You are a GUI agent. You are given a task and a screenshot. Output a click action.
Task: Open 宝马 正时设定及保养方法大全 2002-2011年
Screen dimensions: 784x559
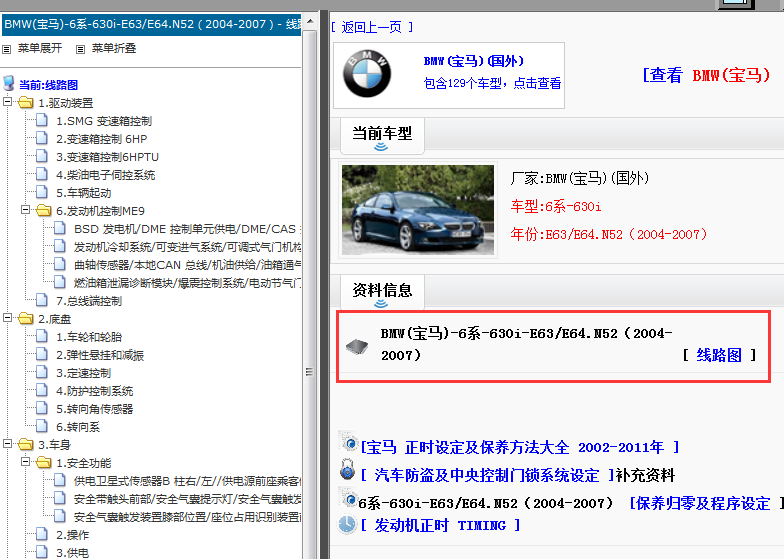[x=520, y=447]
